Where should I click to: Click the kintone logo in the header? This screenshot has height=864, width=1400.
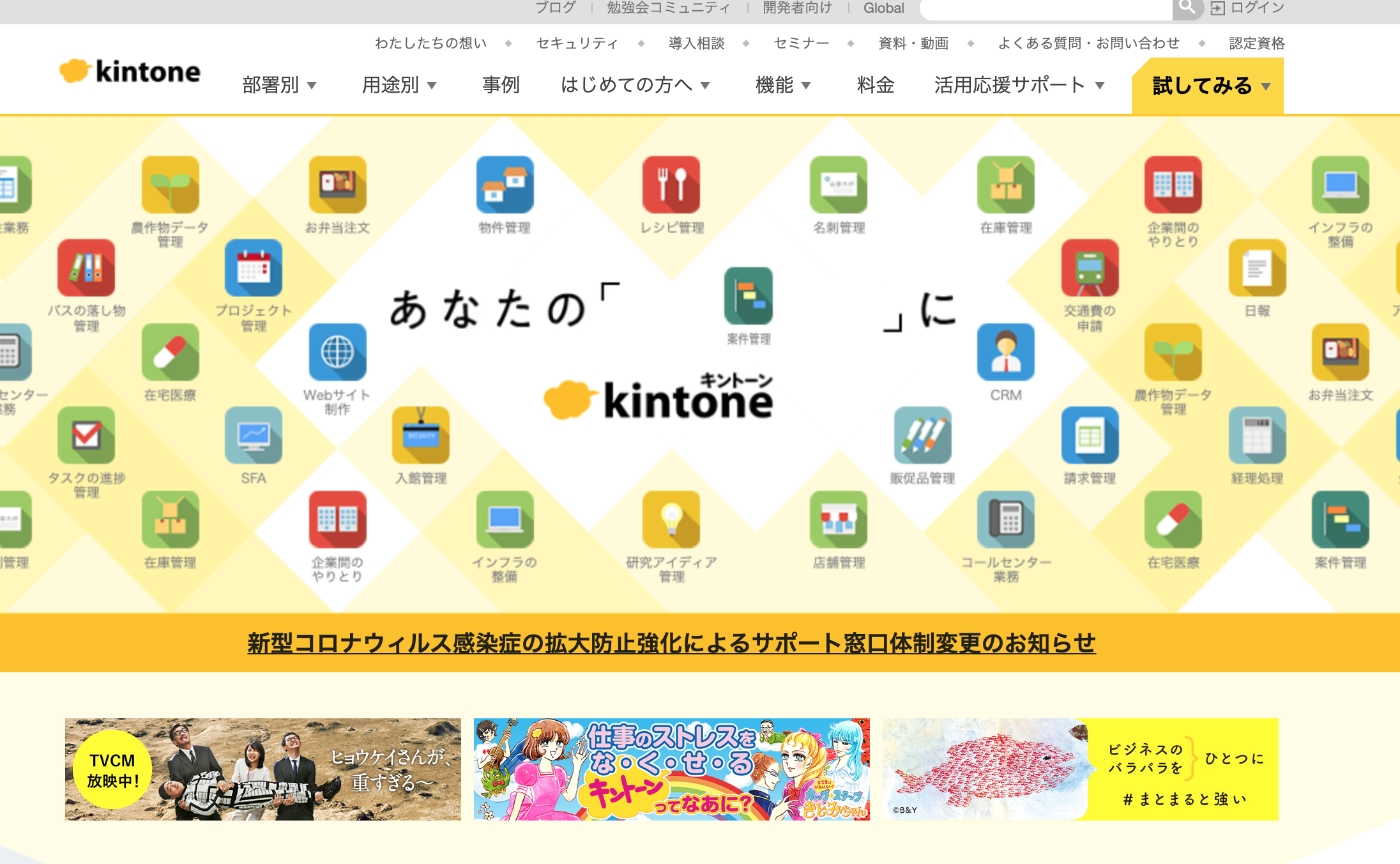pos(130,71)
